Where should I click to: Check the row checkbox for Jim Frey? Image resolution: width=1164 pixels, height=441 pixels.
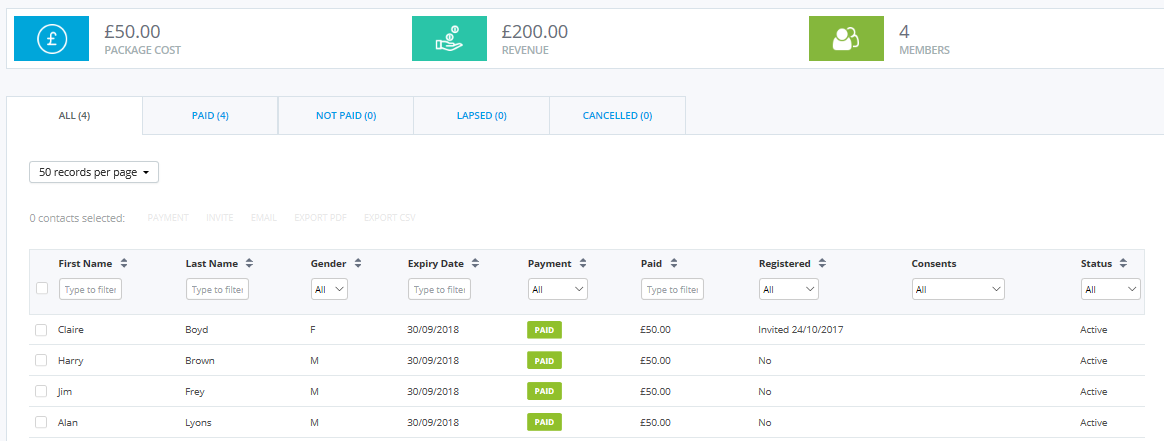coord(41,392)
